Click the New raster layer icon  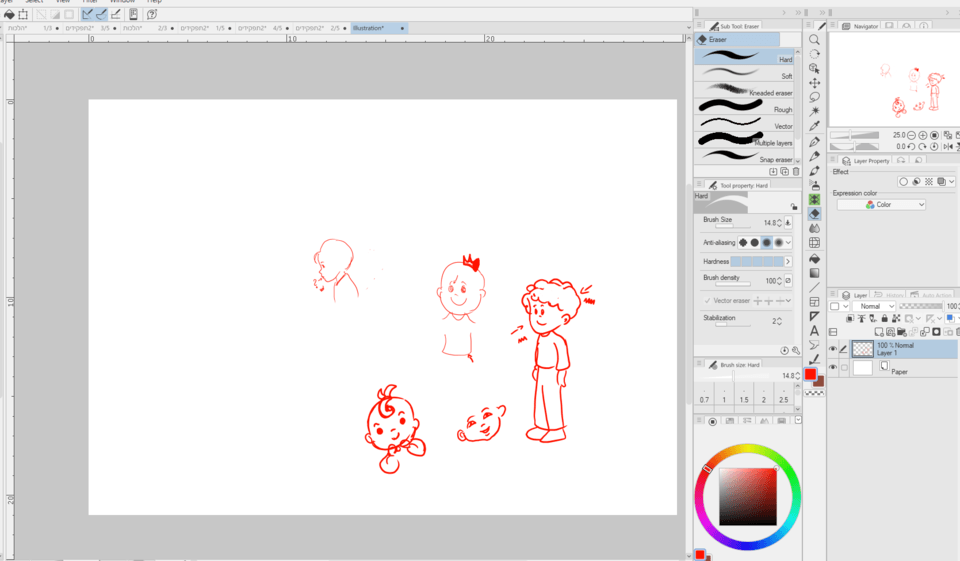879,332
